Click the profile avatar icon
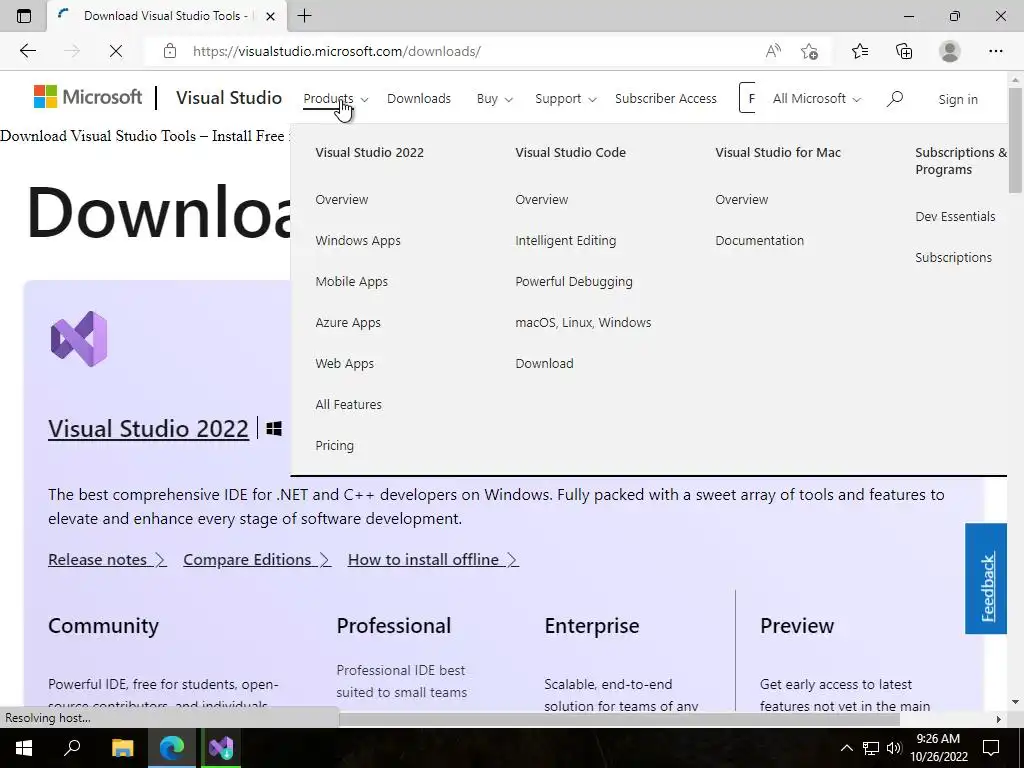This screenshot has height=768, width=1024. [950, 51]
